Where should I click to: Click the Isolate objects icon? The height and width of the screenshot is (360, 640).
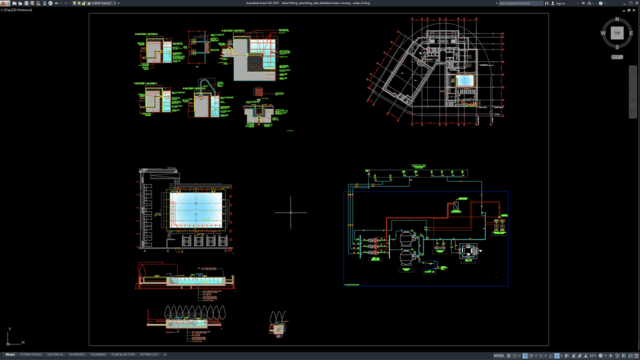pyautogui.click(x=617, y=356)
